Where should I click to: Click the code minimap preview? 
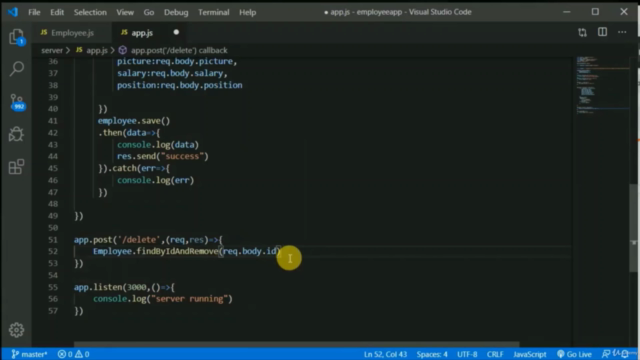[602, 85]
